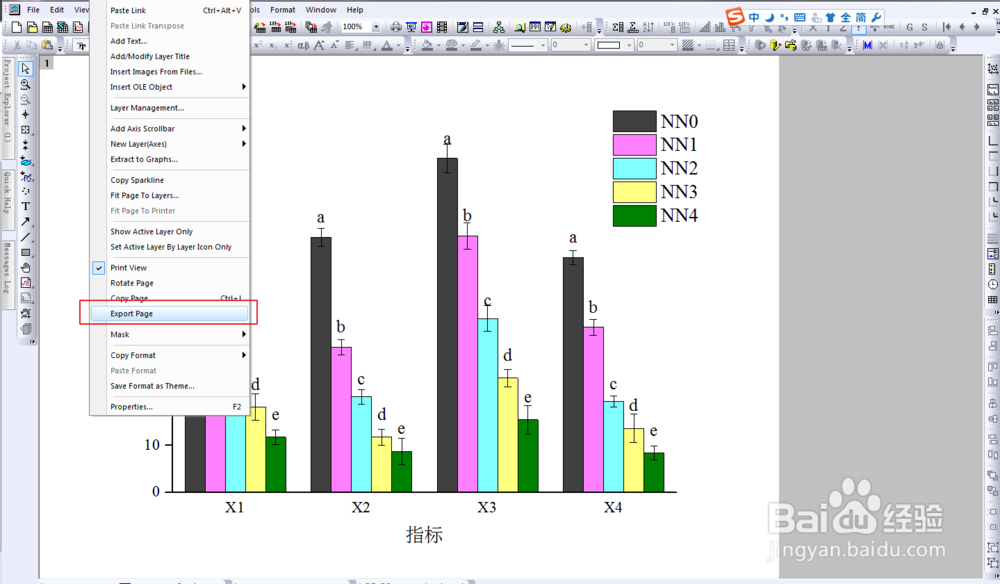The image size is (1000, 584).
Task: Choose Rotate Page from menu
Action: coord(170,283)
